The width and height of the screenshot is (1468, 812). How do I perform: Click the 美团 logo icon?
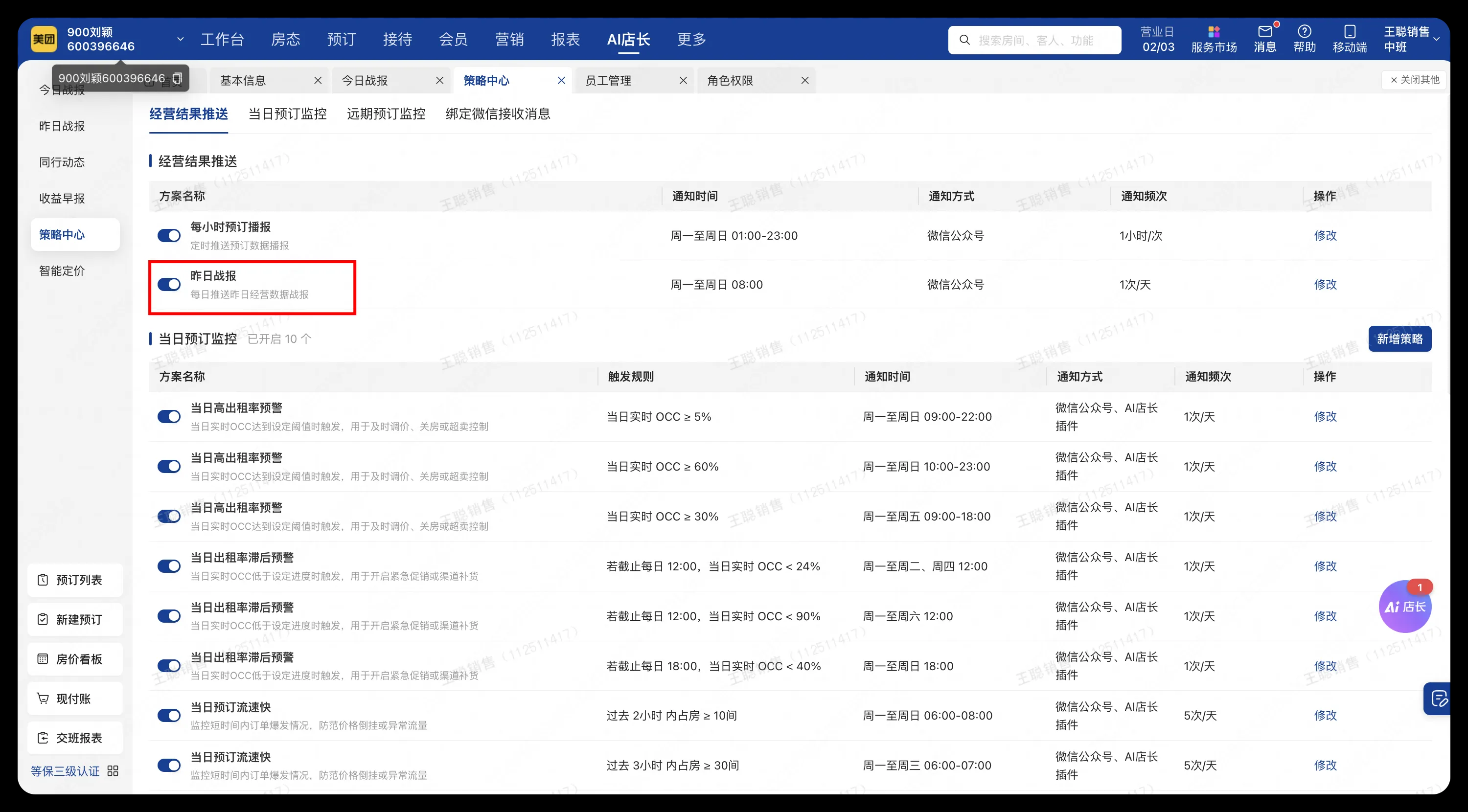44,38
